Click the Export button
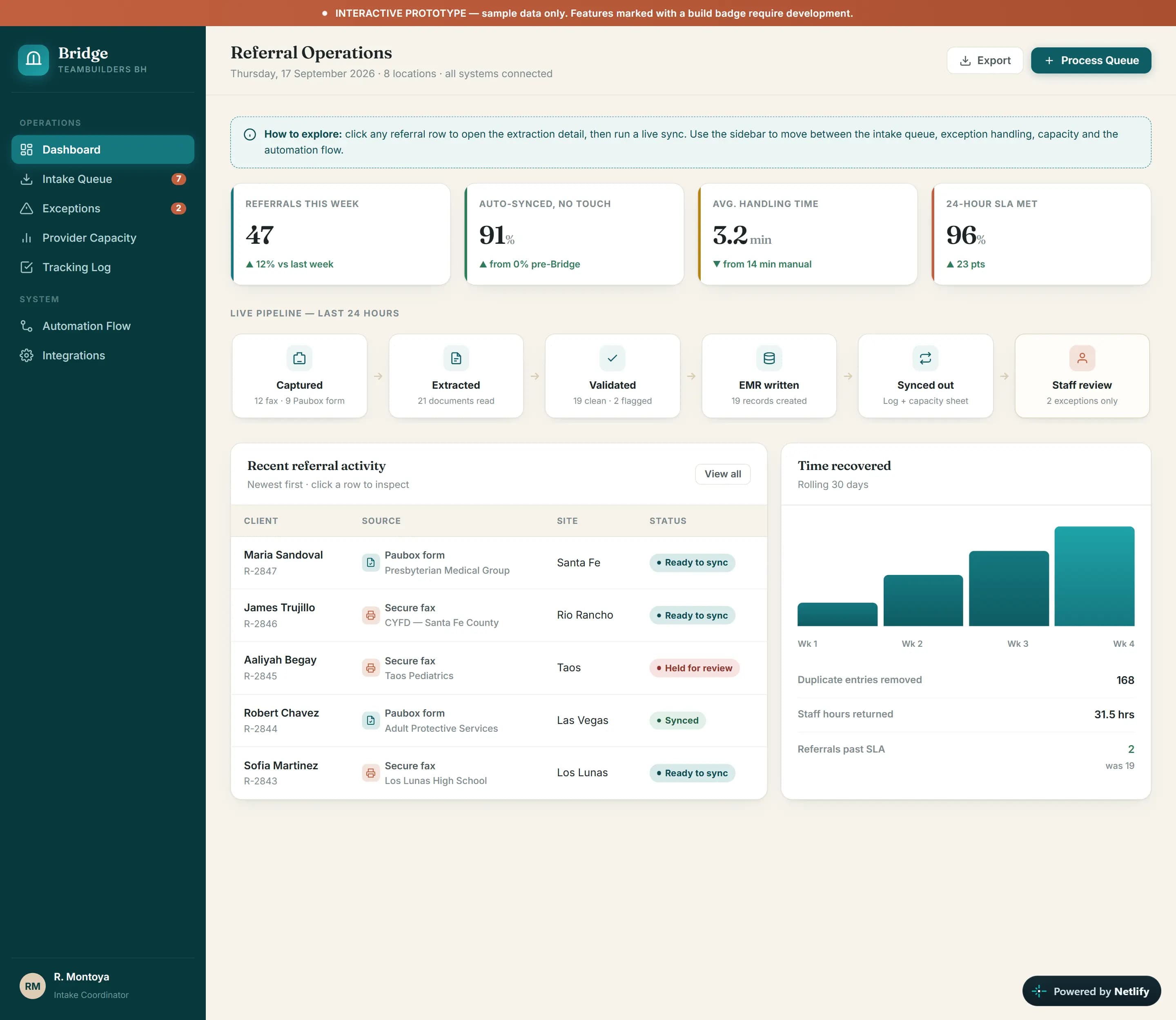Viewport: 1176px width, 1020px height. (985, 60)
